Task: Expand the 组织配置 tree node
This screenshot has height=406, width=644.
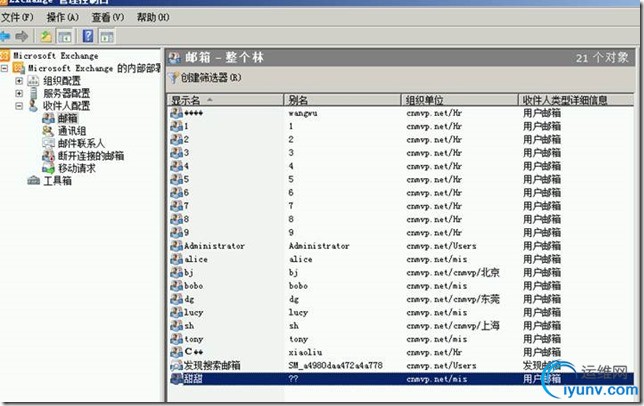Action: (19, 81)
